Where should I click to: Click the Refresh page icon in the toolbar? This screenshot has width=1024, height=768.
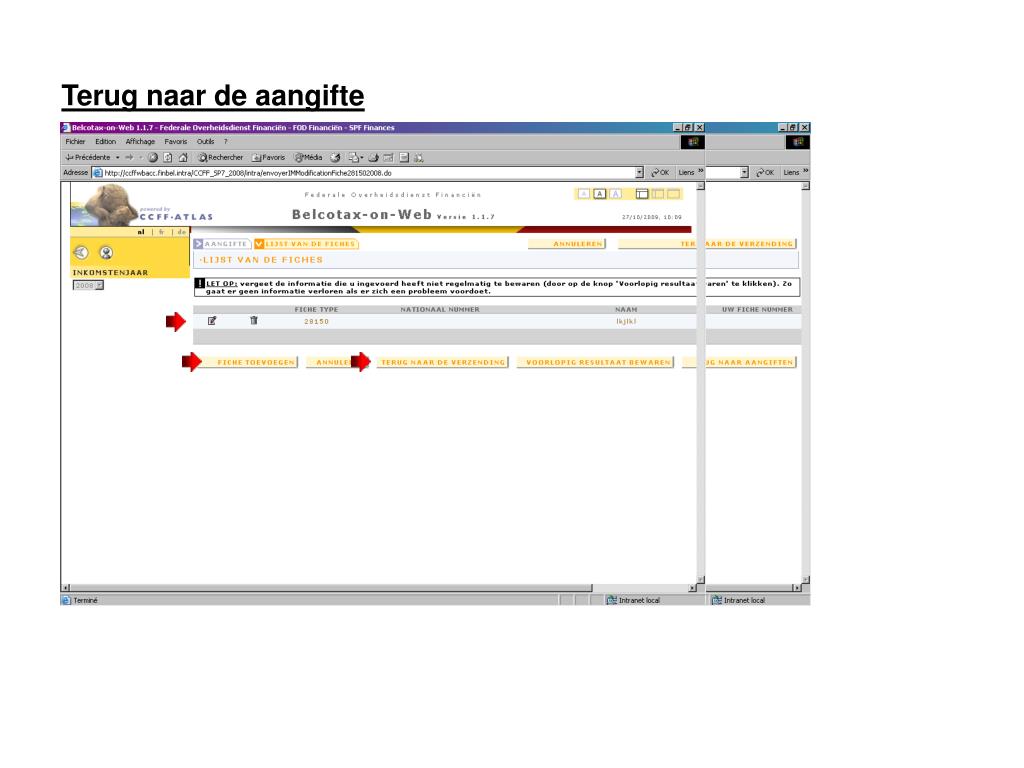tap(168, 157)
